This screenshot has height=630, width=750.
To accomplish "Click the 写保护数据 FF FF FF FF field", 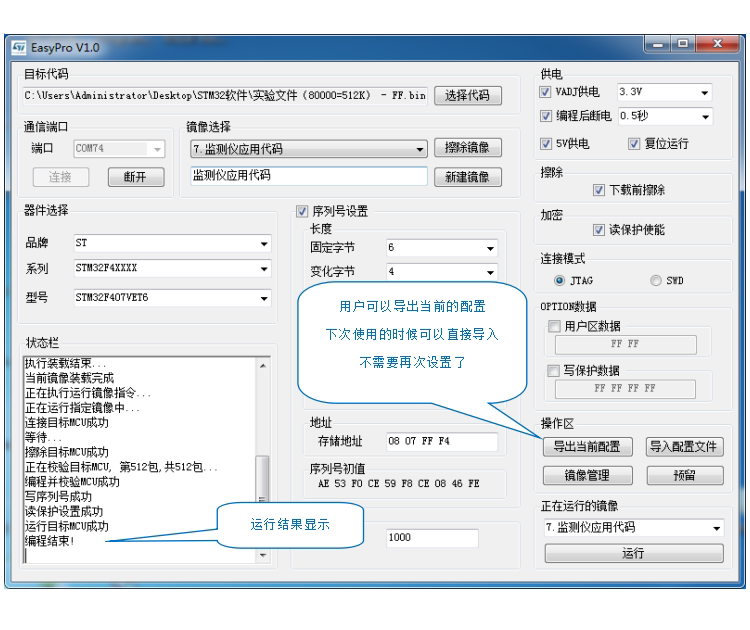I will point(625,388).
